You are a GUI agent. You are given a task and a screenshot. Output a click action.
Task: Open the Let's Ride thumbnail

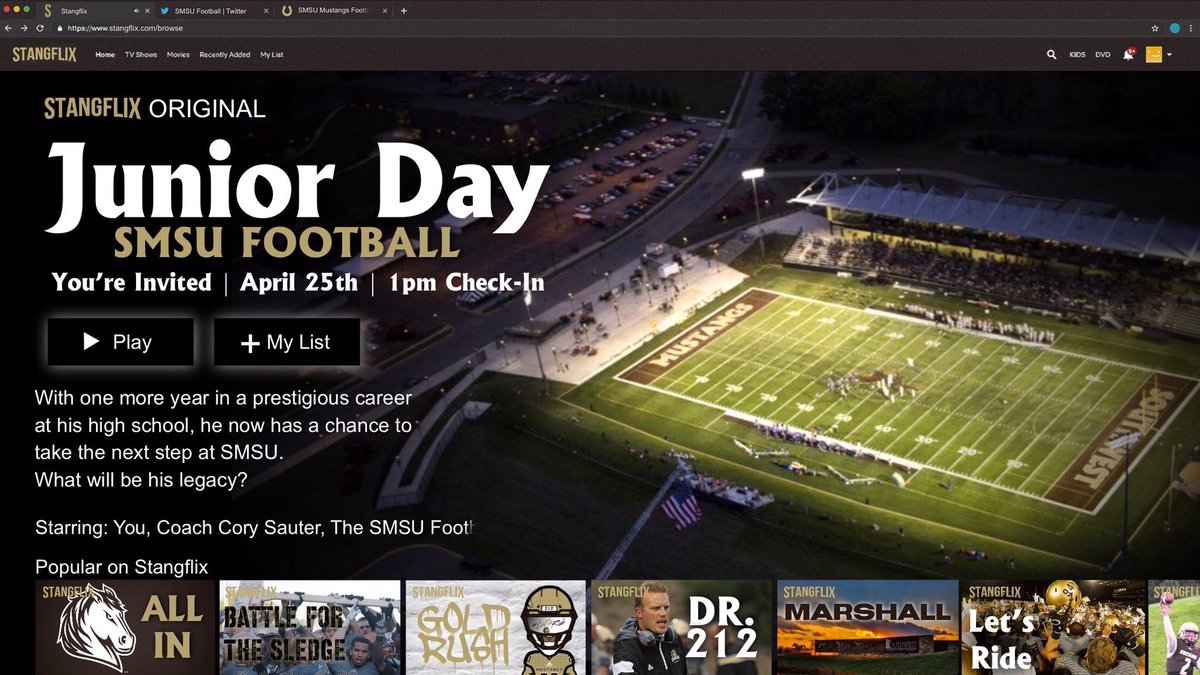(1051, 628)
